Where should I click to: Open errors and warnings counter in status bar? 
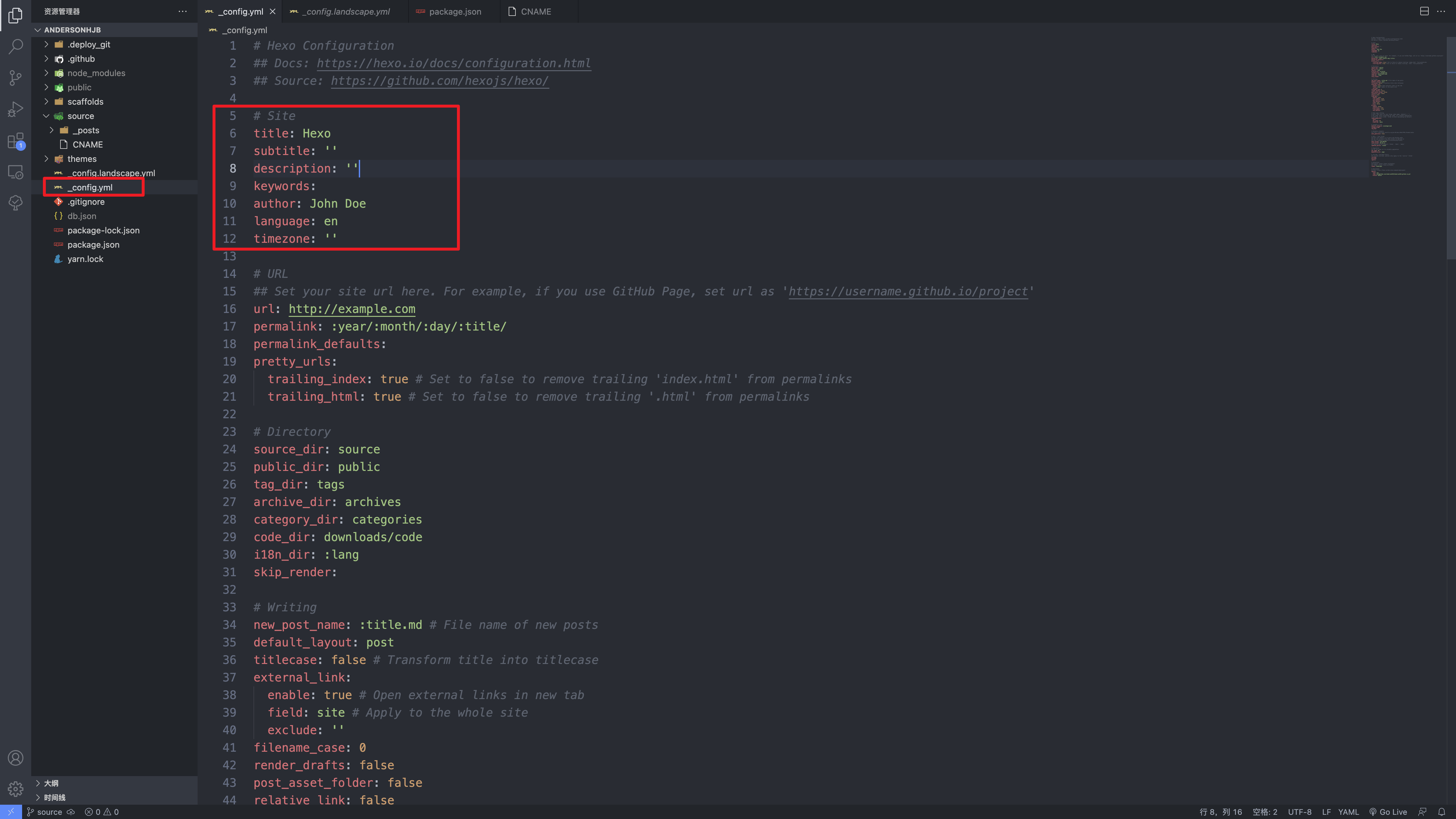102,812
